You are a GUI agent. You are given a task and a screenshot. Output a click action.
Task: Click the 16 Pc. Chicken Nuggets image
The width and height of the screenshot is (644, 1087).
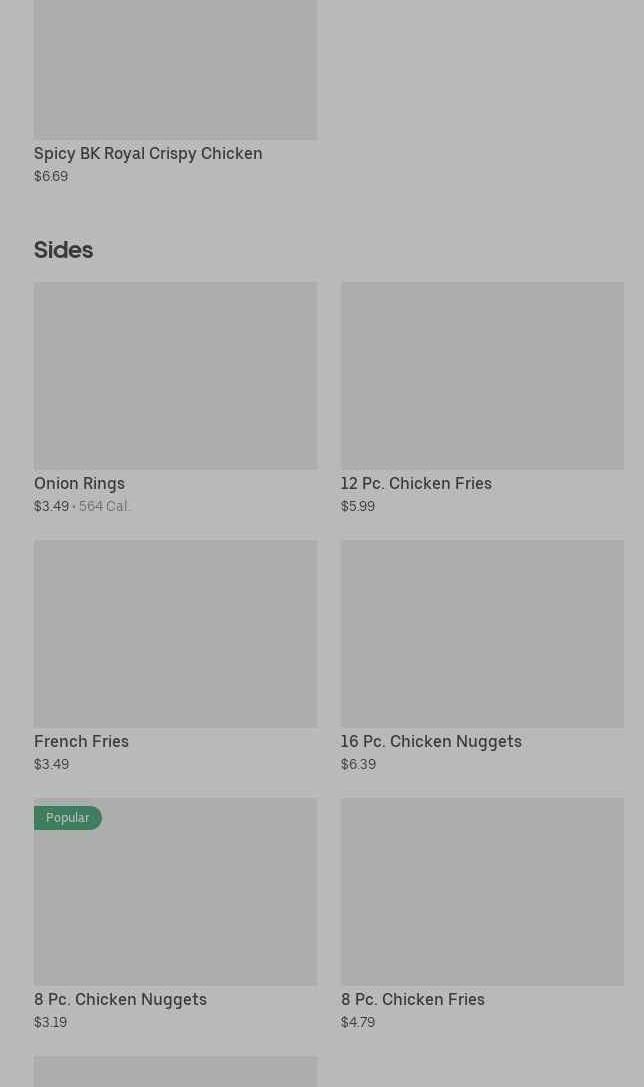point(482,634)
